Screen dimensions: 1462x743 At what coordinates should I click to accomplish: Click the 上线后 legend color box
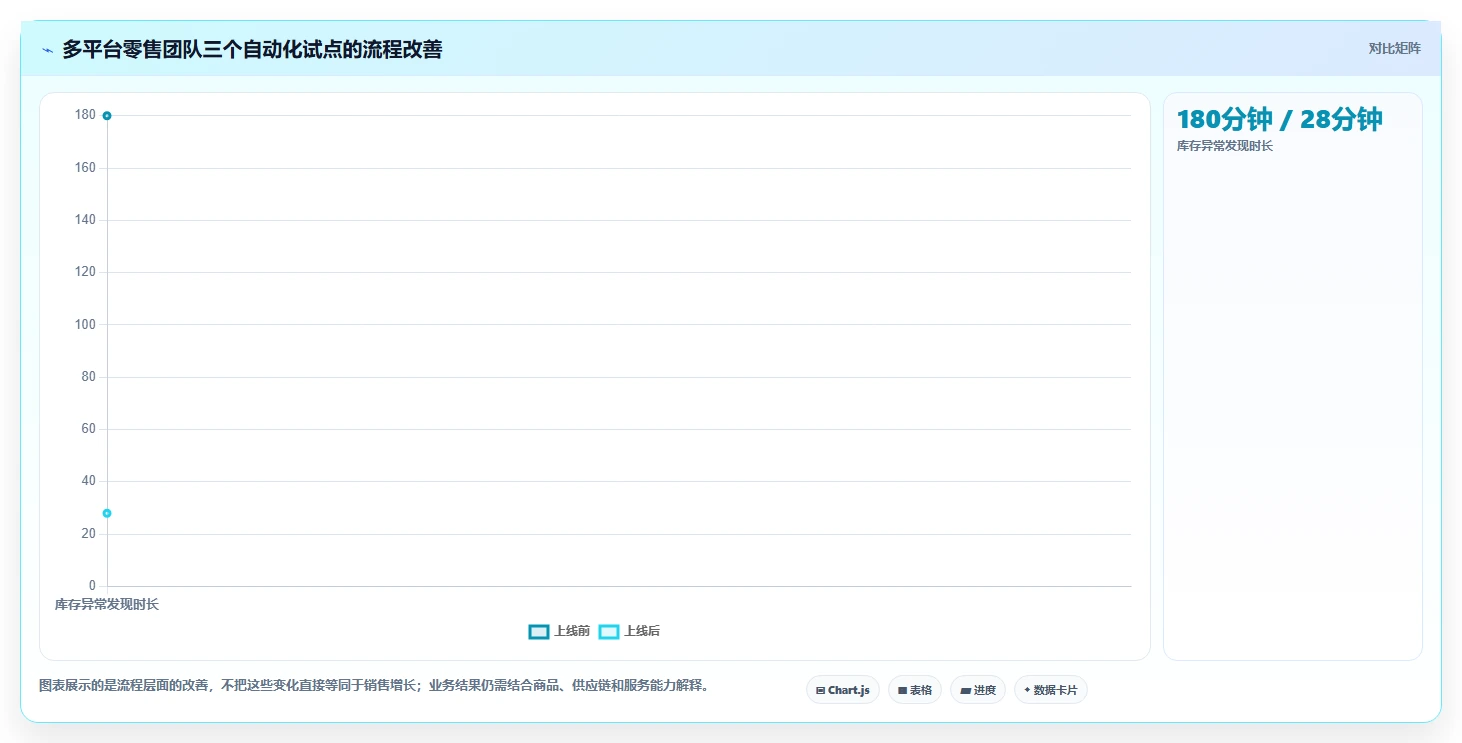pos(609,631)
